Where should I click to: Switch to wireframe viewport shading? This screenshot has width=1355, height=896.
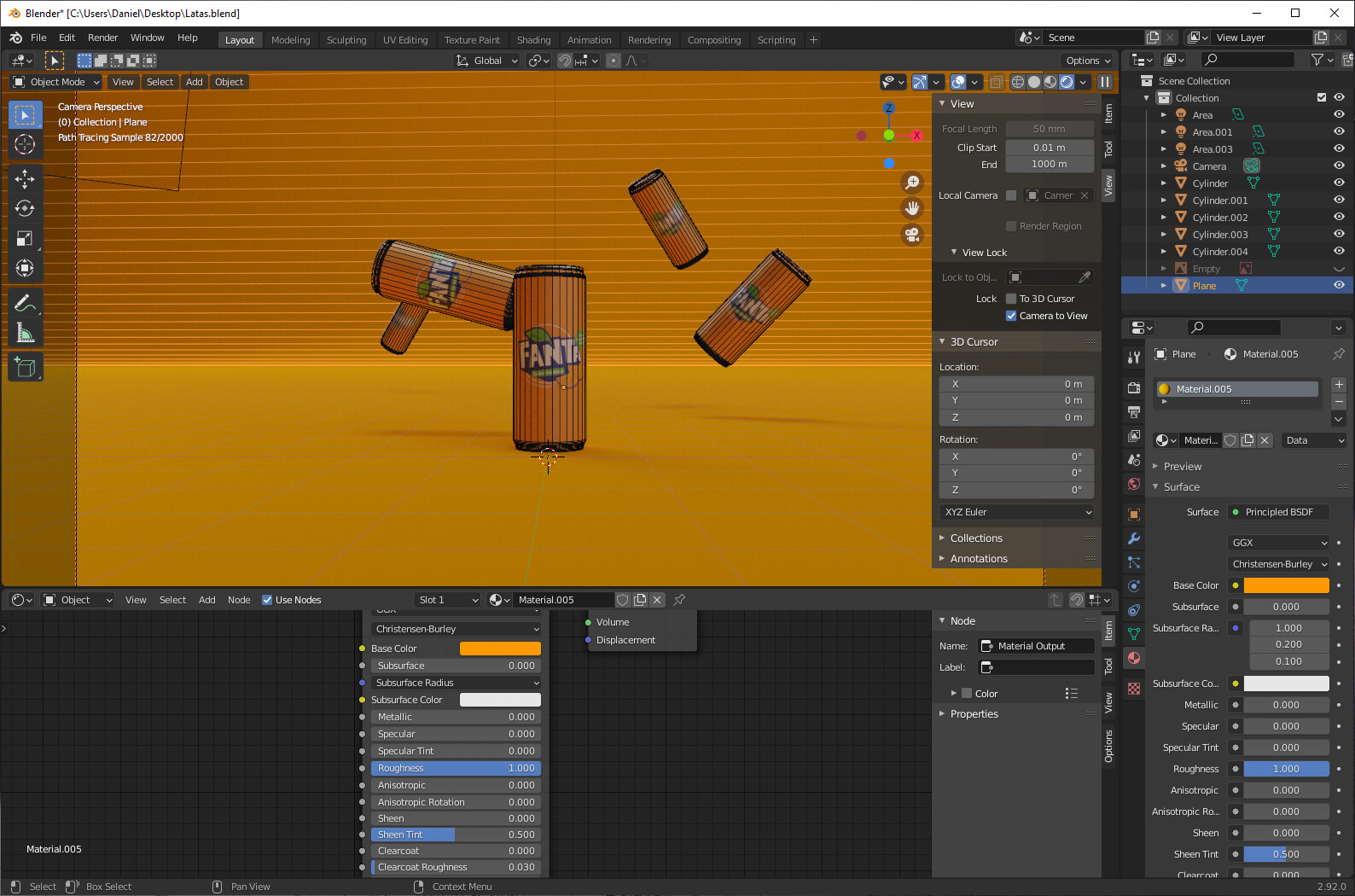(1018, 82)
